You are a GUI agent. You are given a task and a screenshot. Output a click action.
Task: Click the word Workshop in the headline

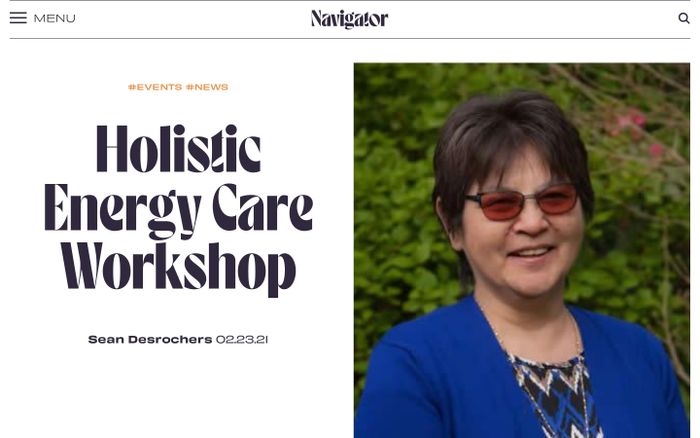178,267
